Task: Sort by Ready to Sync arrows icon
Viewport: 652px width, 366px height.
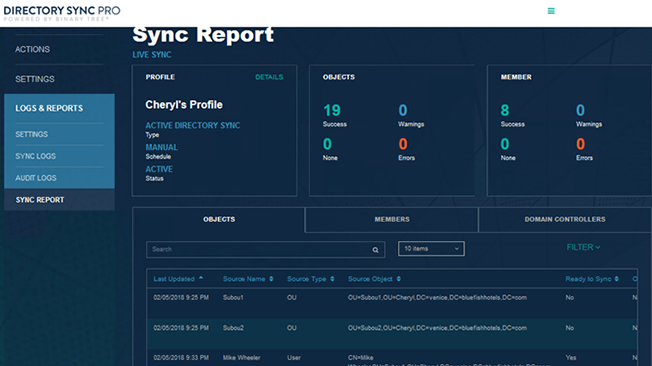Action: point(616,279)
